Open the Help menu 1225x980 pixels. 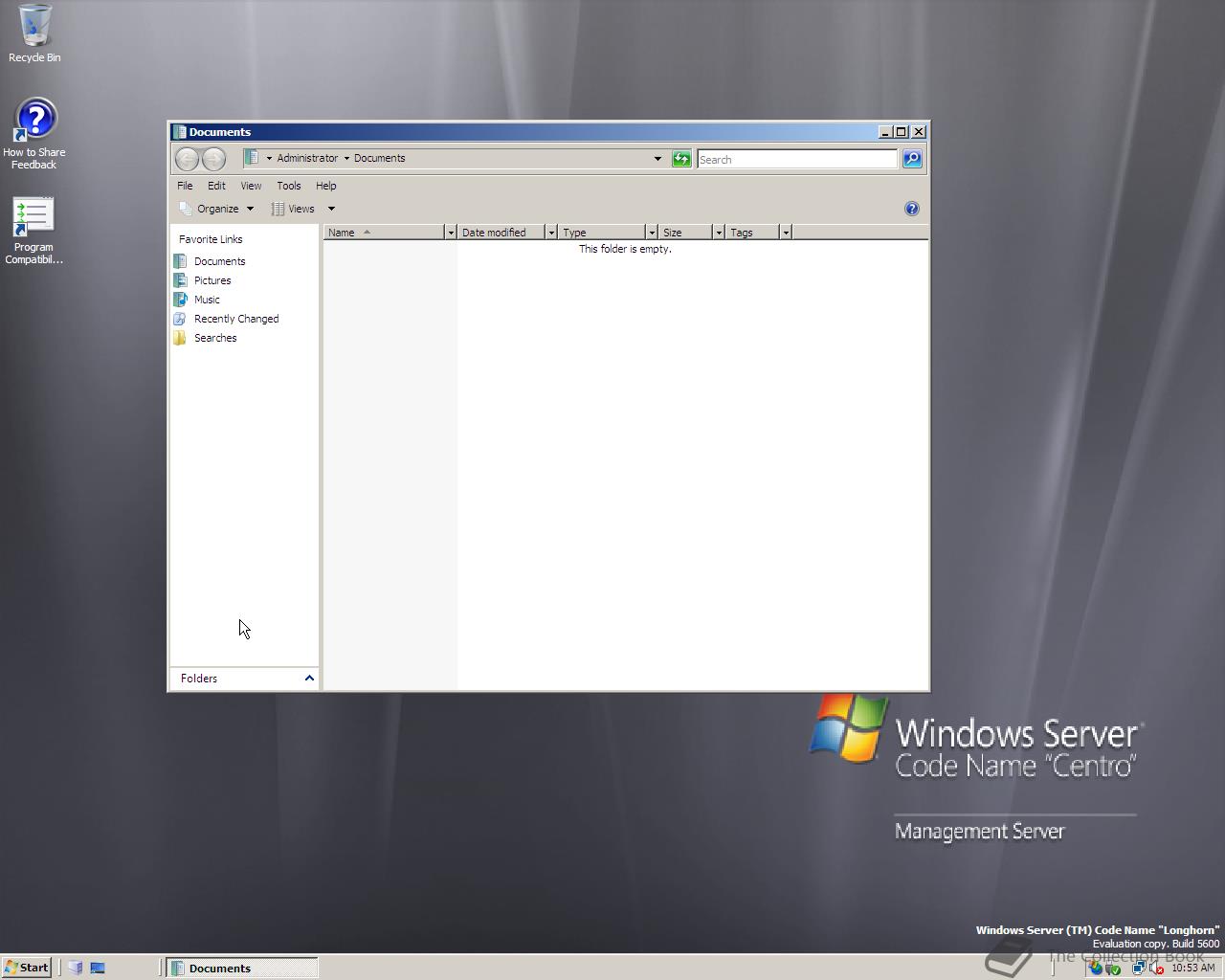point(326,186)
